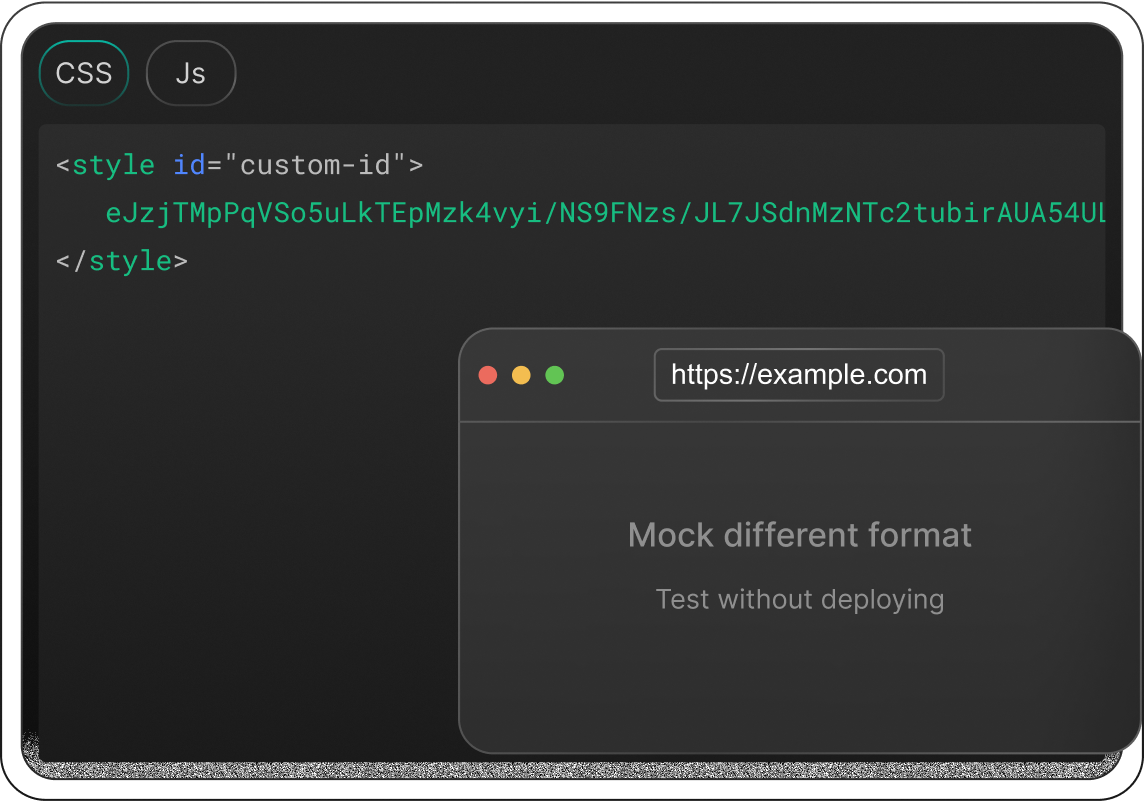The width and height of the screenshot is (1144, 801).
Task: Click the "Mock different format" heading
Action: pyautogui.click(x=800, y=535)
